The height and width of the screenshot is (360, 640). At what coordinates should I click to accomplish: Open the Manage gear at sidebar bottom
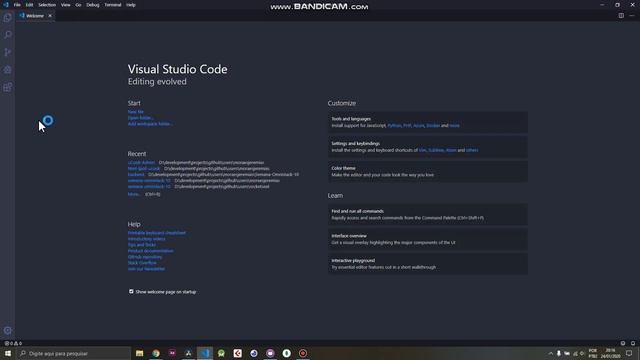point(7,330)
